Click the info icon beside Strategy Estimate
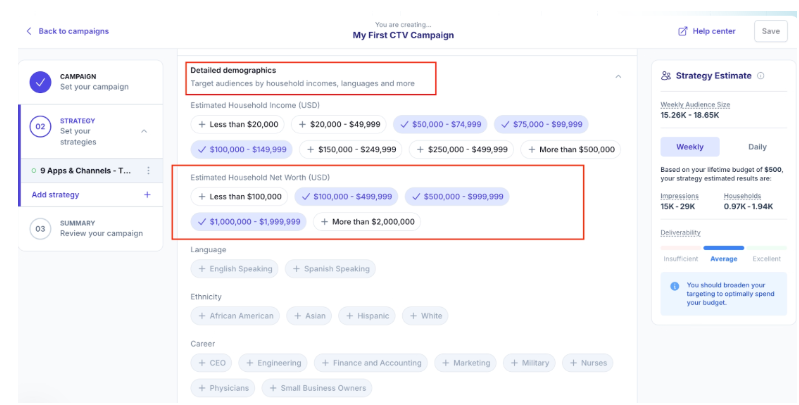 point(761,76)
